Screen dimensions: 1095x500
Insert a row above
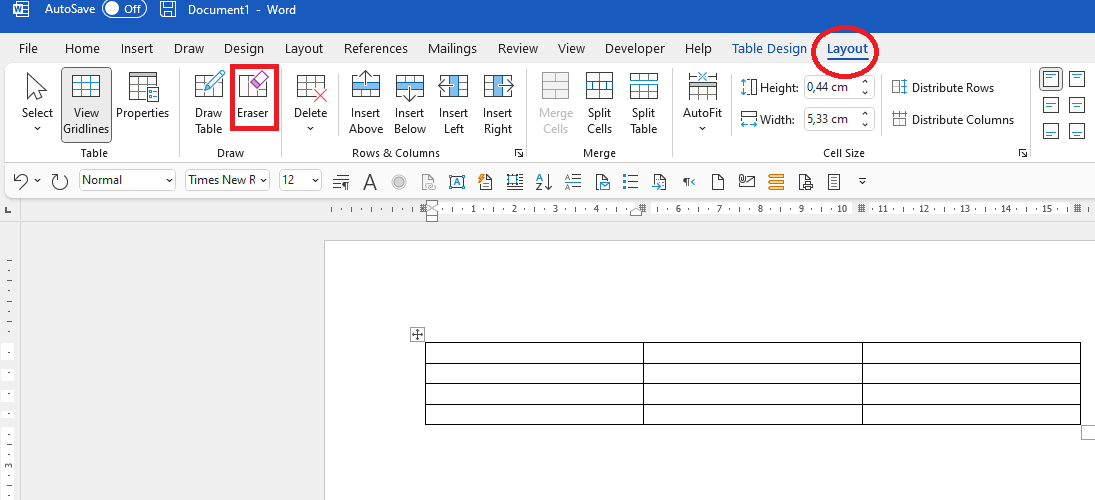[366, 103]
